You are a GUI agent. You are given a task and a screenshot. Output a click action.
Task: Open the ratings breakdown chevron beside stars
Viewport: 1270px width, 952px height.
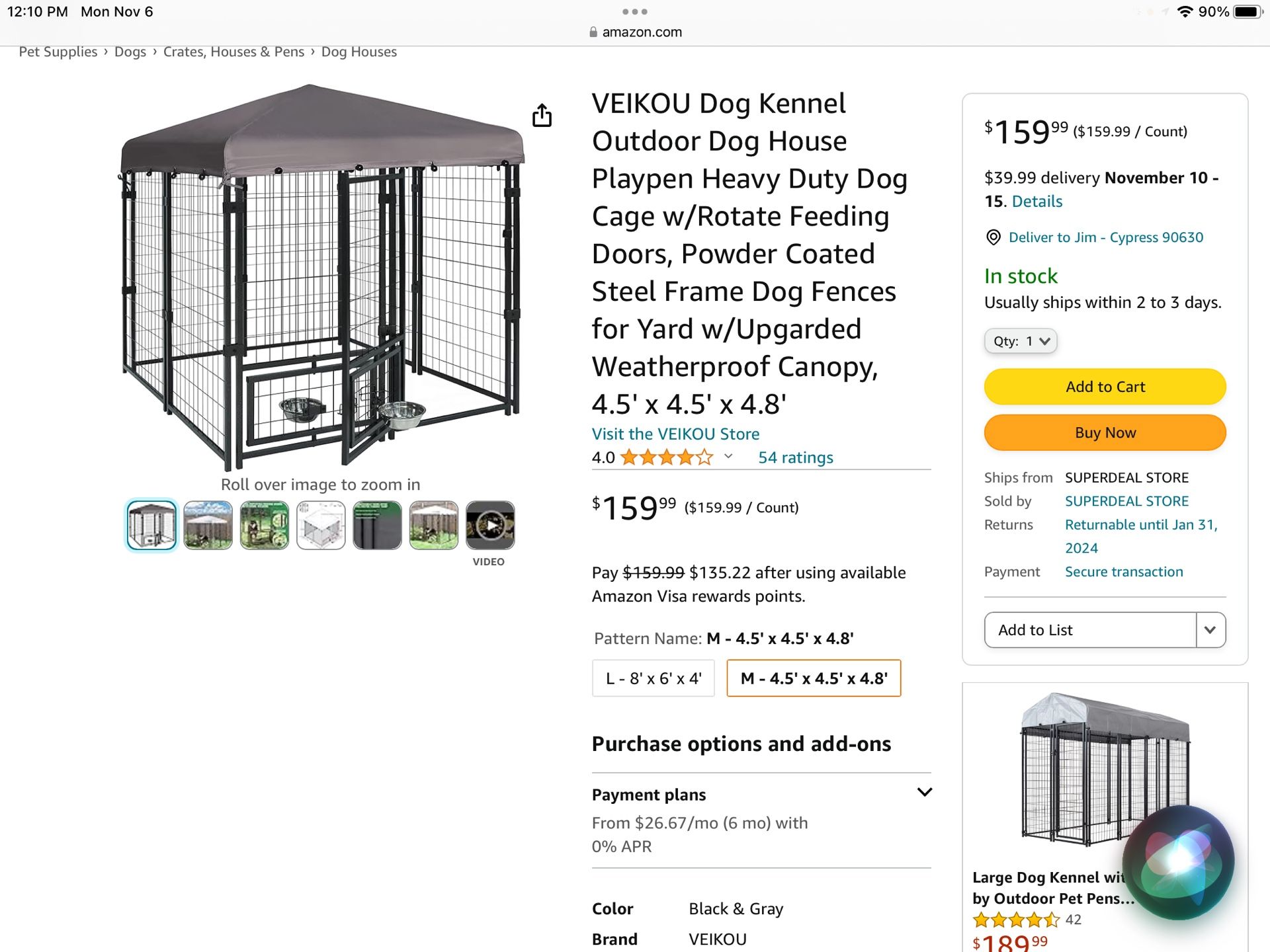pos(728,456)
